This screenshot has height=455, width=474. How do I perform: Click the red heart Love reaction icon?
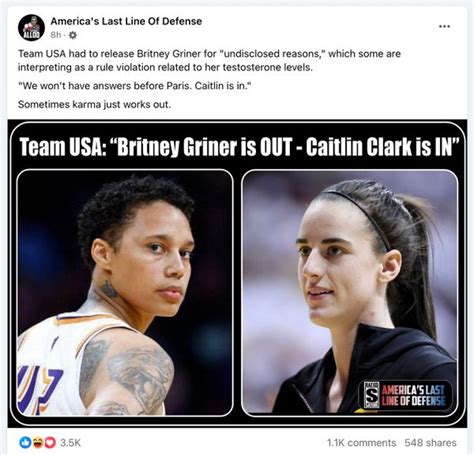point(50,442)
